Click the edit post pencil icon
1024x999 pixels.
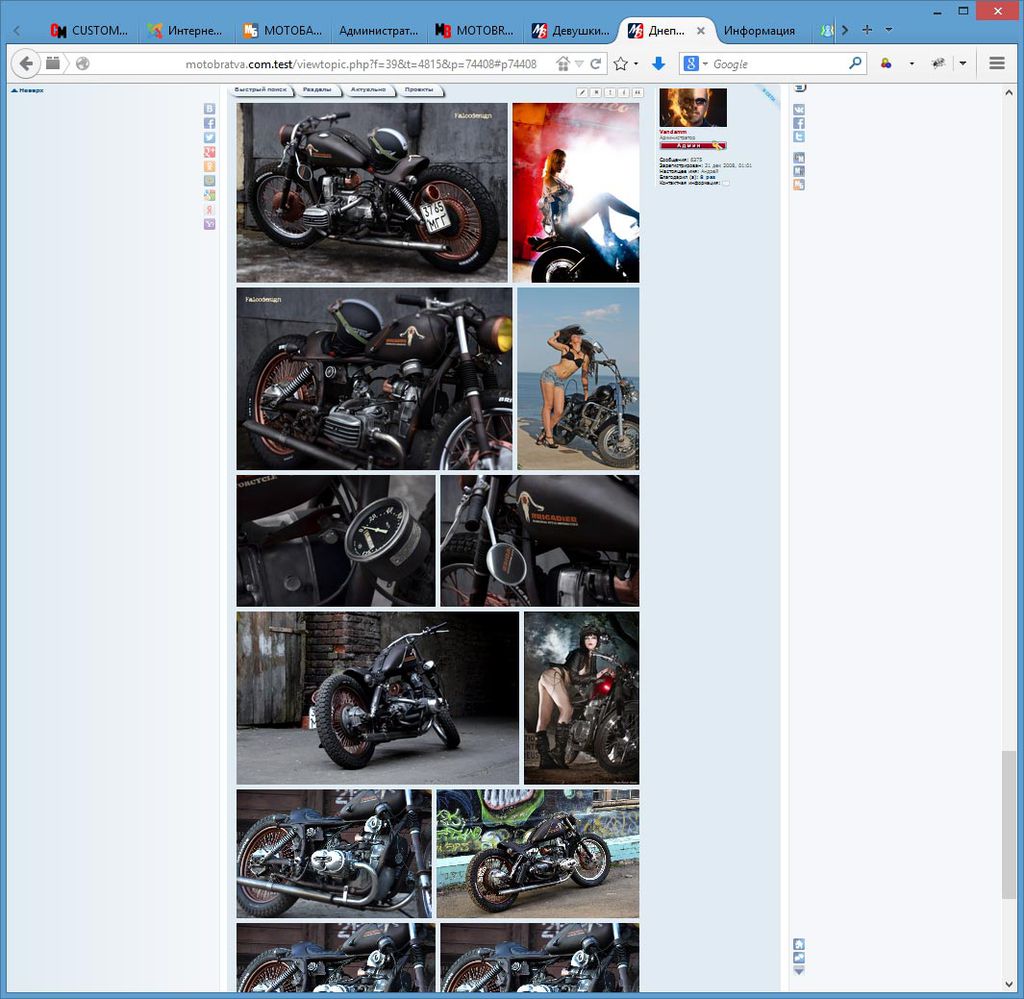click(582, 92)
